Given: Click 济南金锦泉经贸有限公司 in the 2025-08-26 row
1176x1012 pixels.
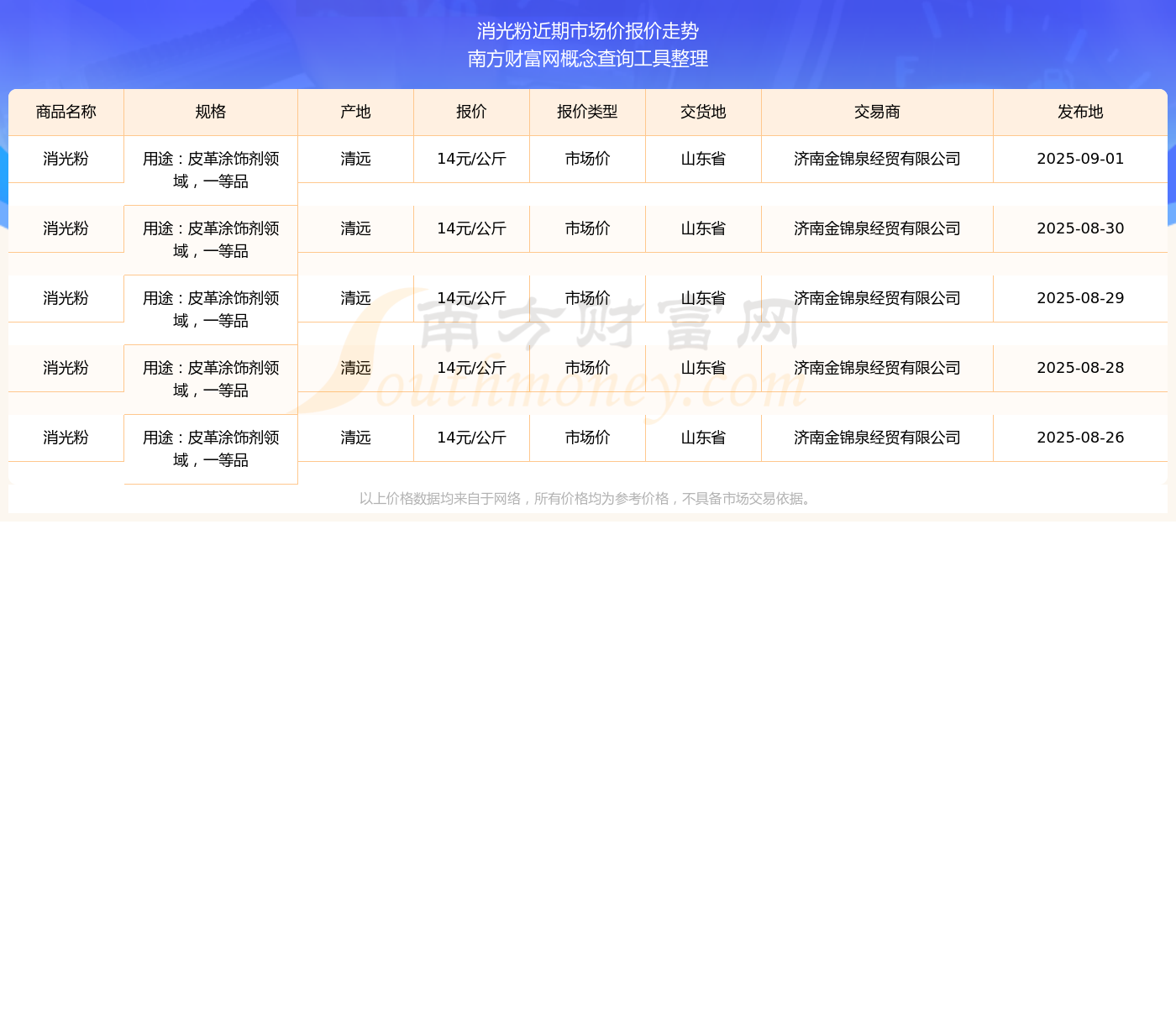Looking at the screenshot, I should (878, 438).
